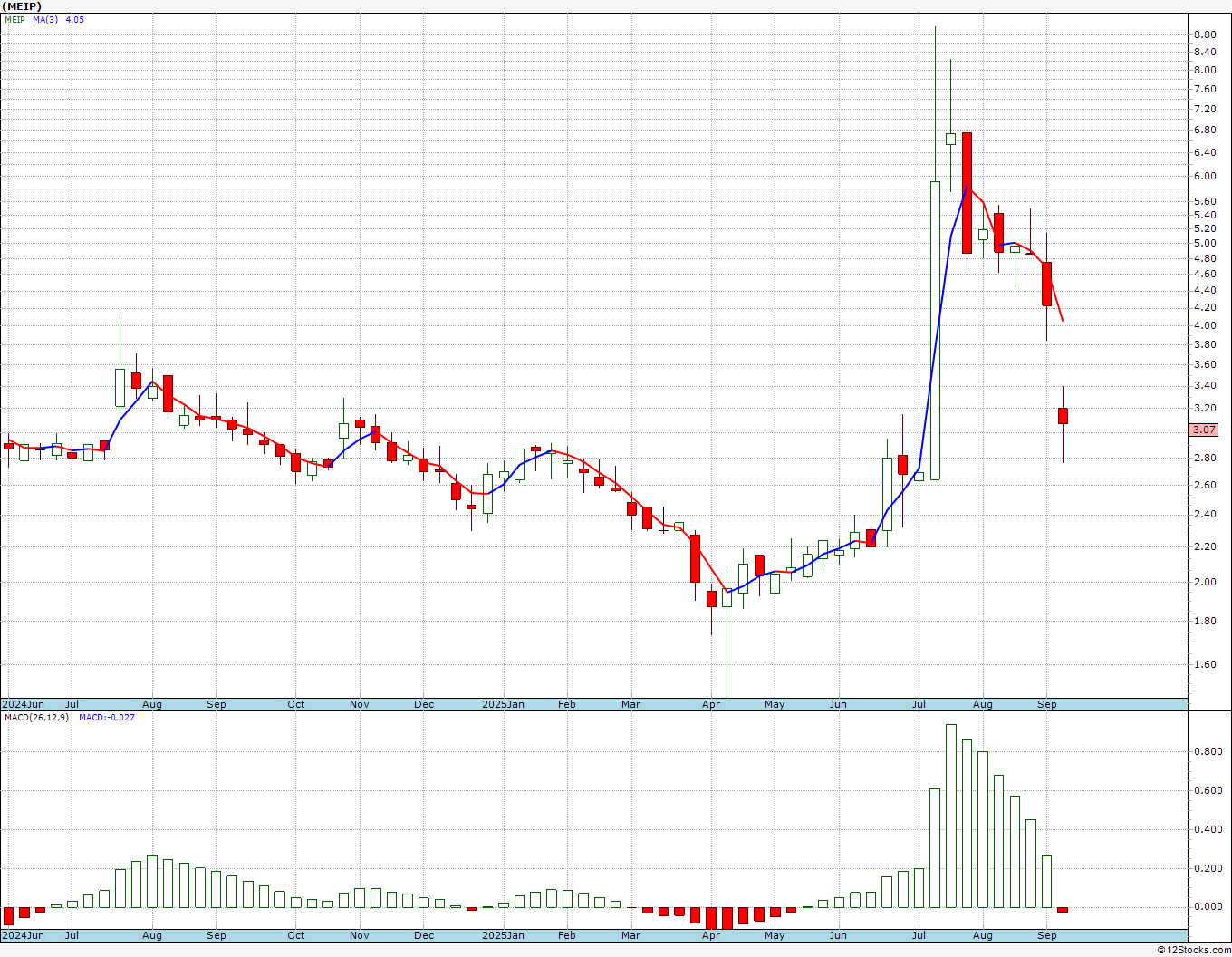Select the 0.000 MACD axis label
The image size is (1232, 957).
[1208, 906]
